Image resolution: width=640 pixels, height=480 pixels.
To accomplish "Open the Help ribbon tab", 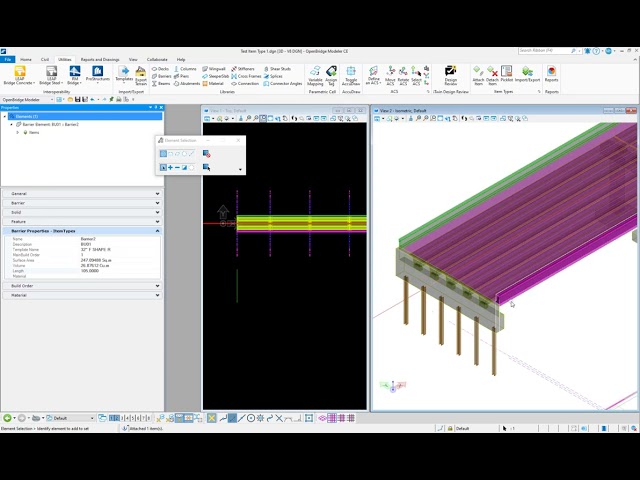I will (181, 60).
